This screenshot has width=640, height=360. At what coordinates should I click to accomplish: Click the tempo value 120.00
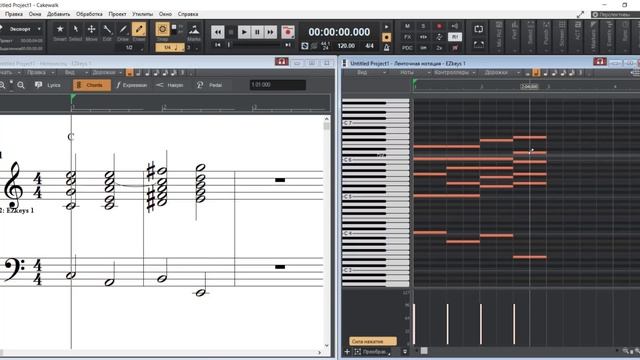(x=346, y=46)
